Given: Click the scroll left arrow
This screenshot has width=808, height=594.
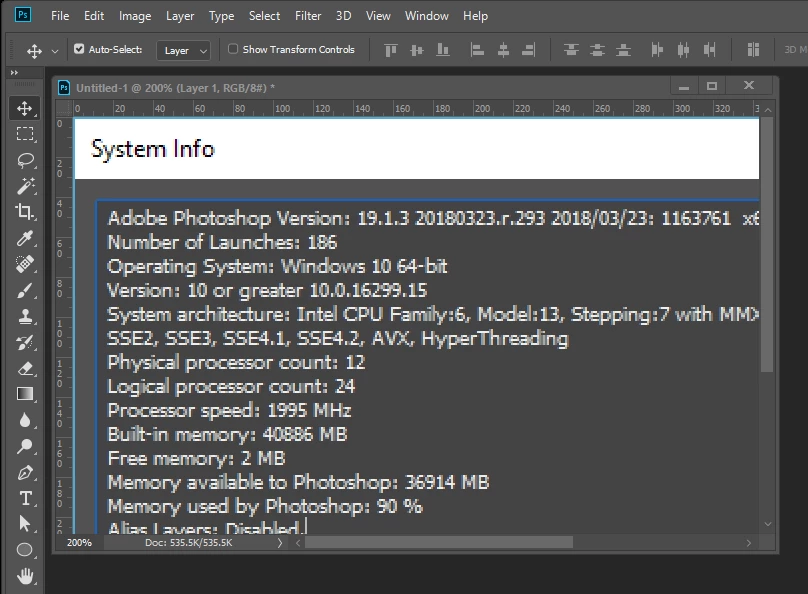Looking at the screenshot, I should 298,542.
